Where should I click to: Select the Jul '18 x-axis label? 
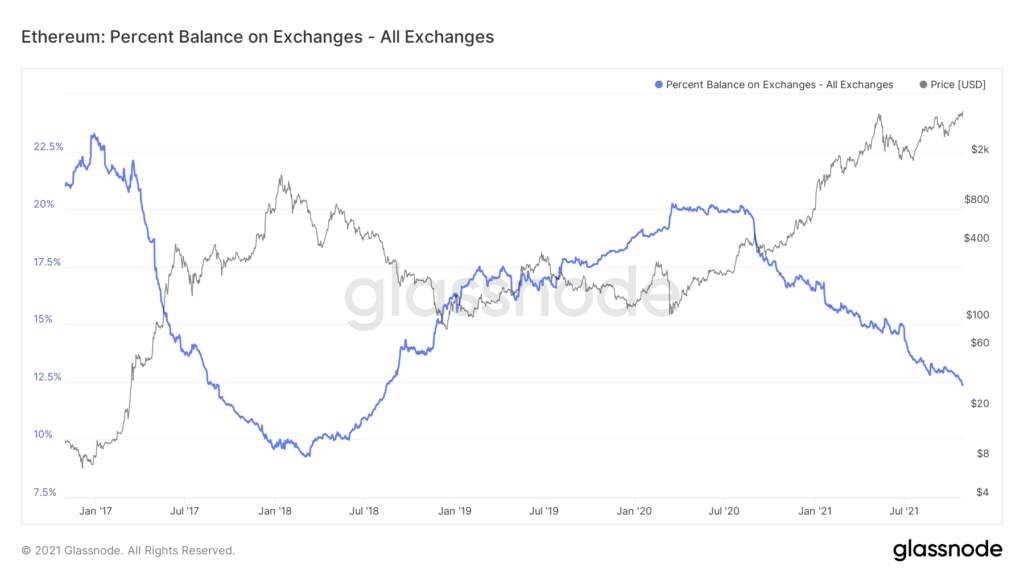364,511
